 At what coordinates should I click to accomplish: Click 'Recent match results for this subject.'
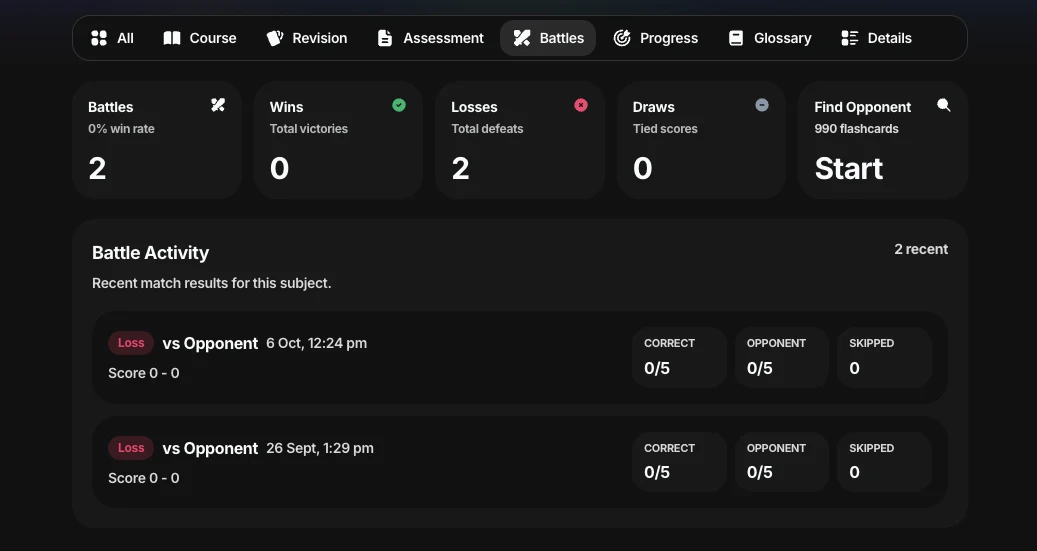pos(212,283)
